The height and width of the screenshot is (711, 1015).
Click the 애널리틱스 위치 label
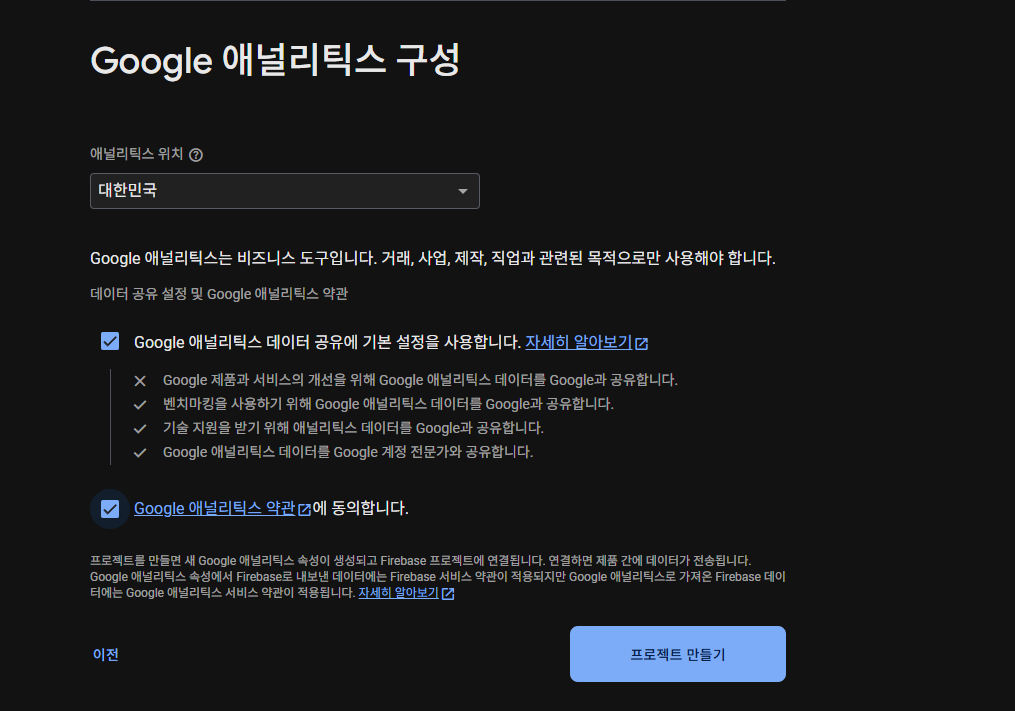[137, 154]
